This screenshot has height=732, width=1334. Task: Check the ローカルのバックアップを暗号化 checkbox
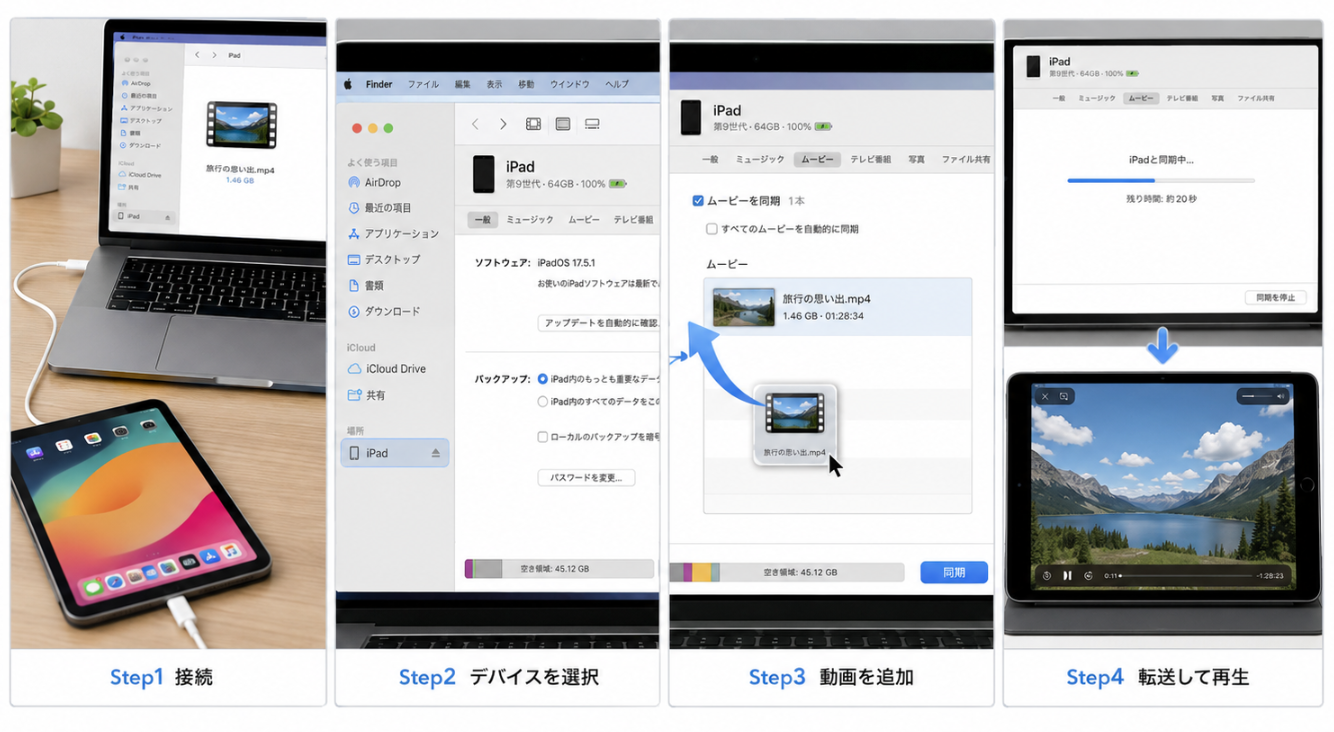coord(543,437)
